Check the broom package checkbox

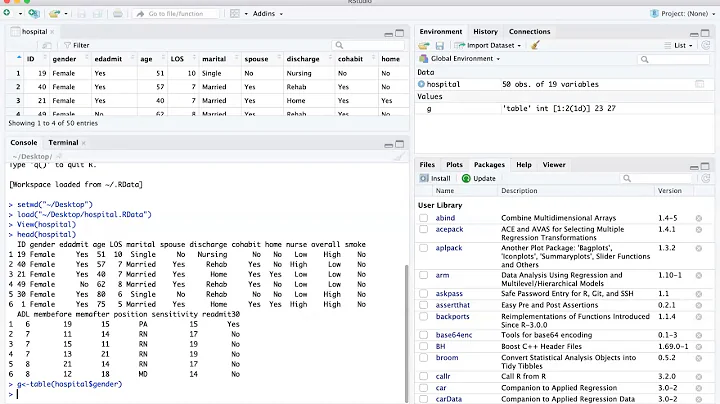[x=423, y=358]
